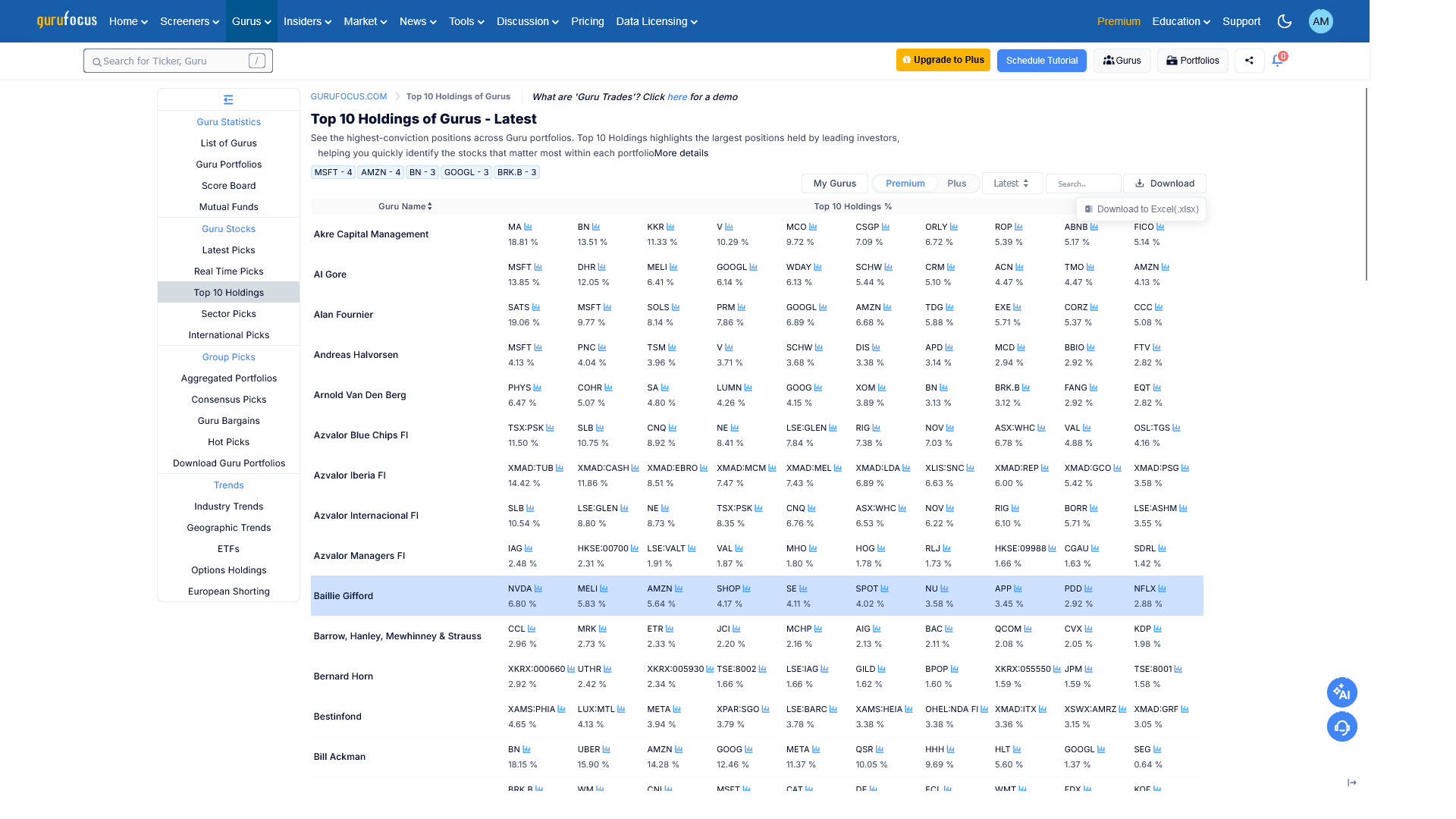Viewport: 1456px width, 819px height.
Task: Click the page vertical scrollbar
Action: pos(1367,184)
